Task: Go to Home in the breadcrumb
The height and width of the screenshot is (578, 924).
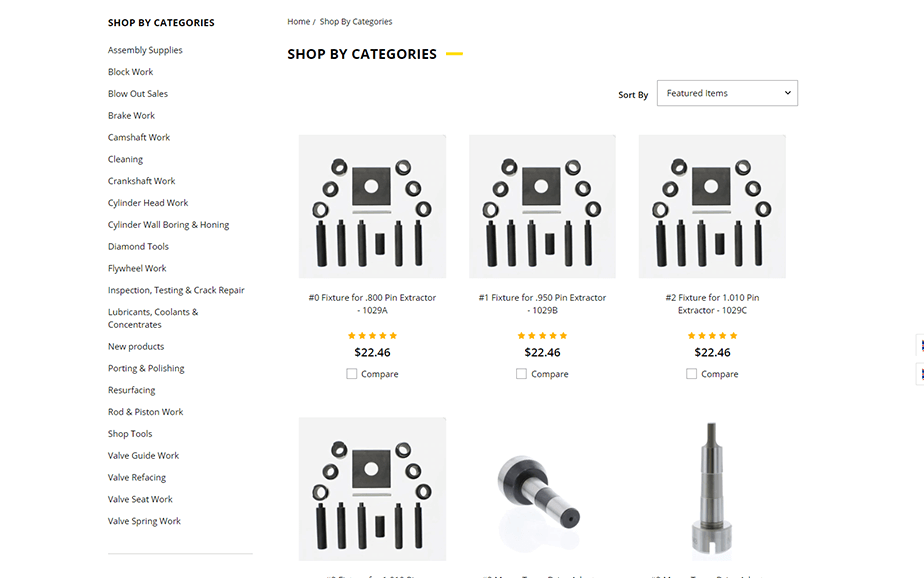Action: click(298, 22)
